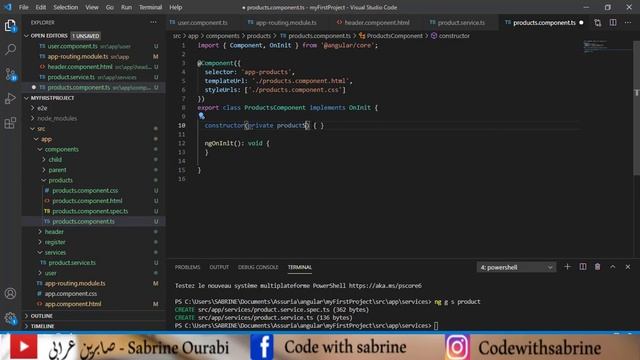Open the Source Control view
640x360 pixels.
[10, 74]
